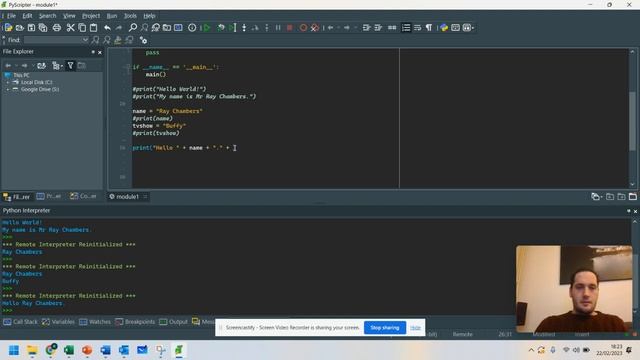Pin the File Explorer panel
Viewport: 640px width, 360px height.
coord(93,52)
